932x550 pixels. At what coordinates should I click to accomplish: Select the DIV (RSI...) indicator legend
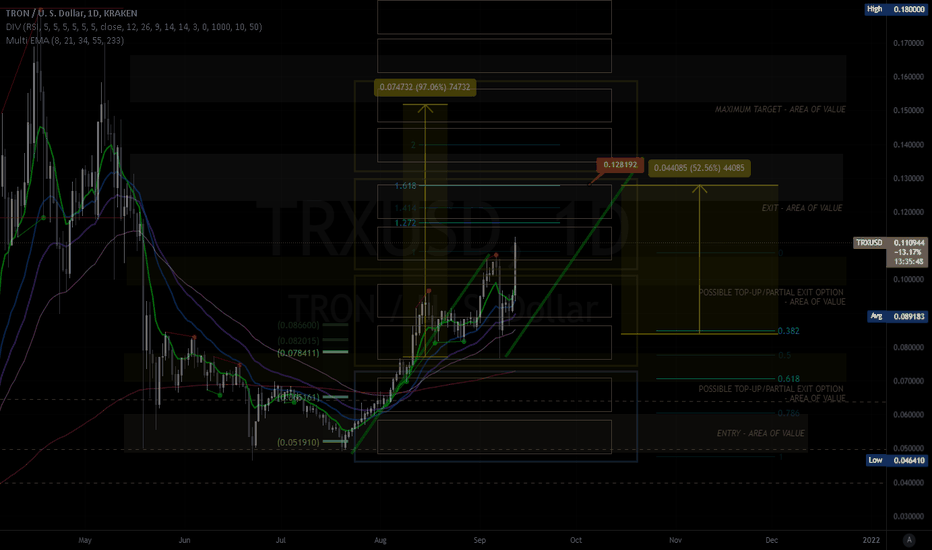tap(134, 27)
